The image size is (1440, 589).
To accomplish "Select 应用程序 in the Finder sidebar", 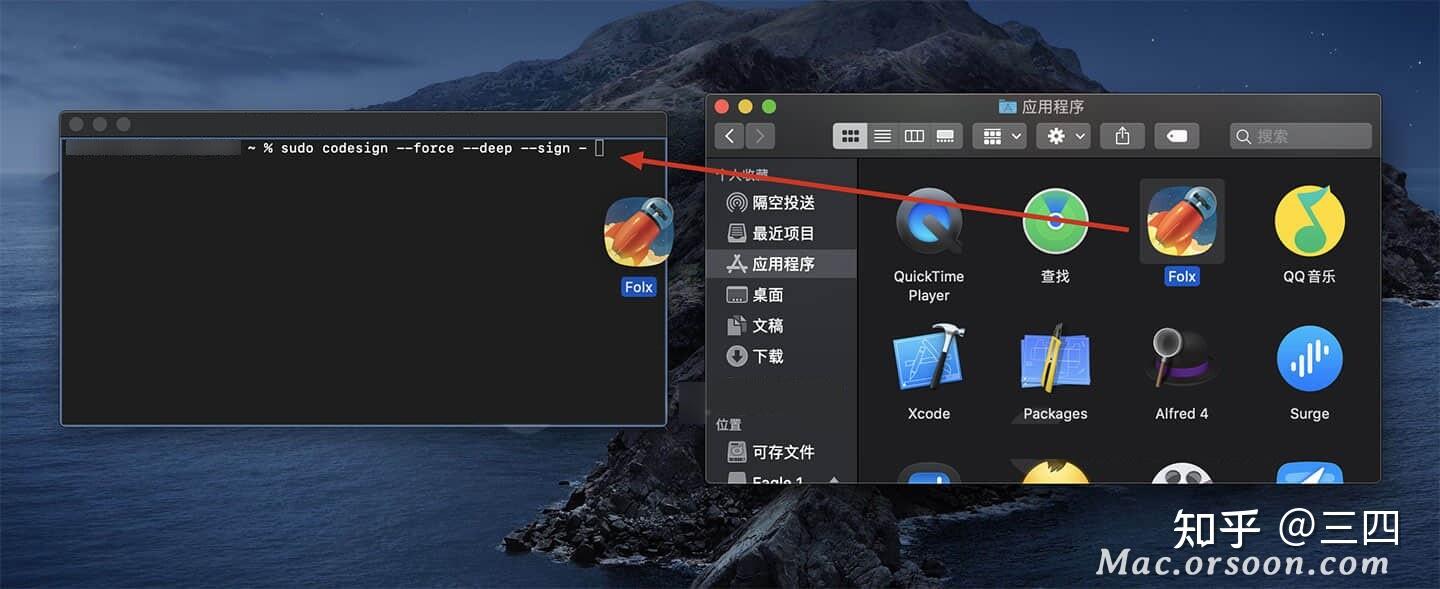I will click(786, 263).
